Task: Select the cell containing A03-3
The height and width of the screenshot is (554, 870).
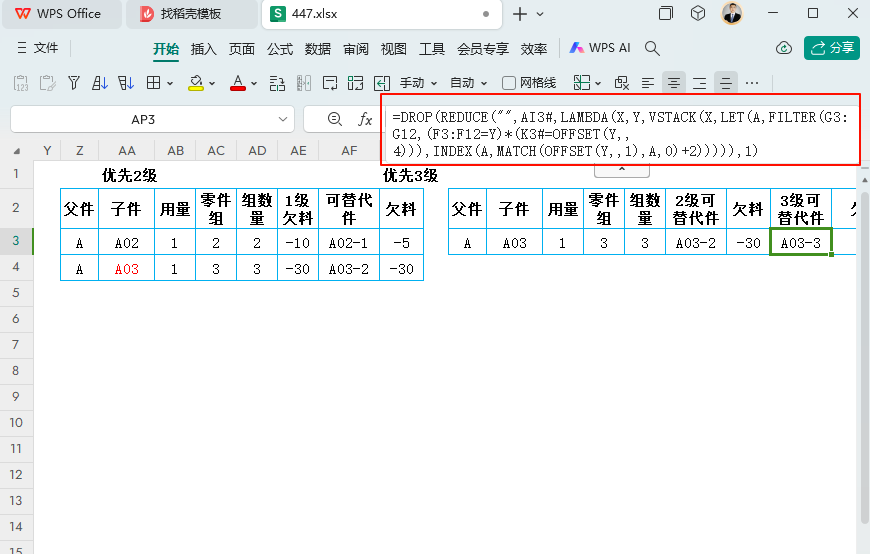Action: click(x=801, y=243)
